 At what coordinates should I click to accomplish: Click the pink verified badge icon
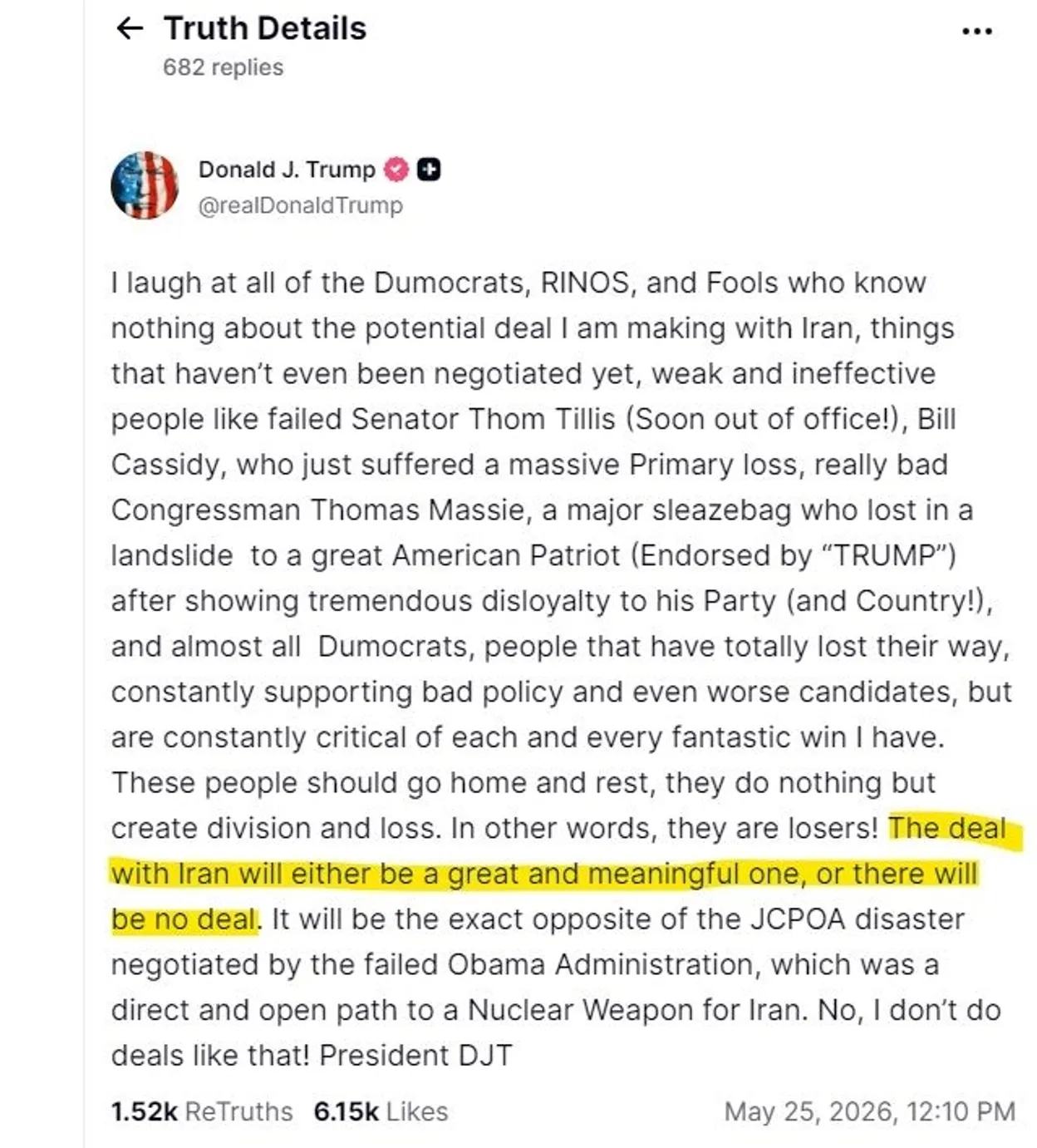coord(396,170)
